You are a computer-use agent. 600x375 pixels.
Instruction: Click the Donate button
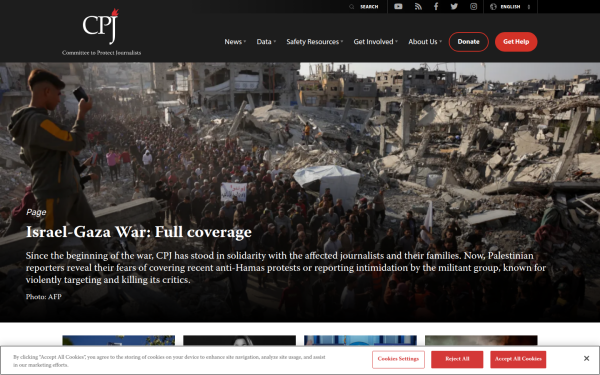[468, 42]
